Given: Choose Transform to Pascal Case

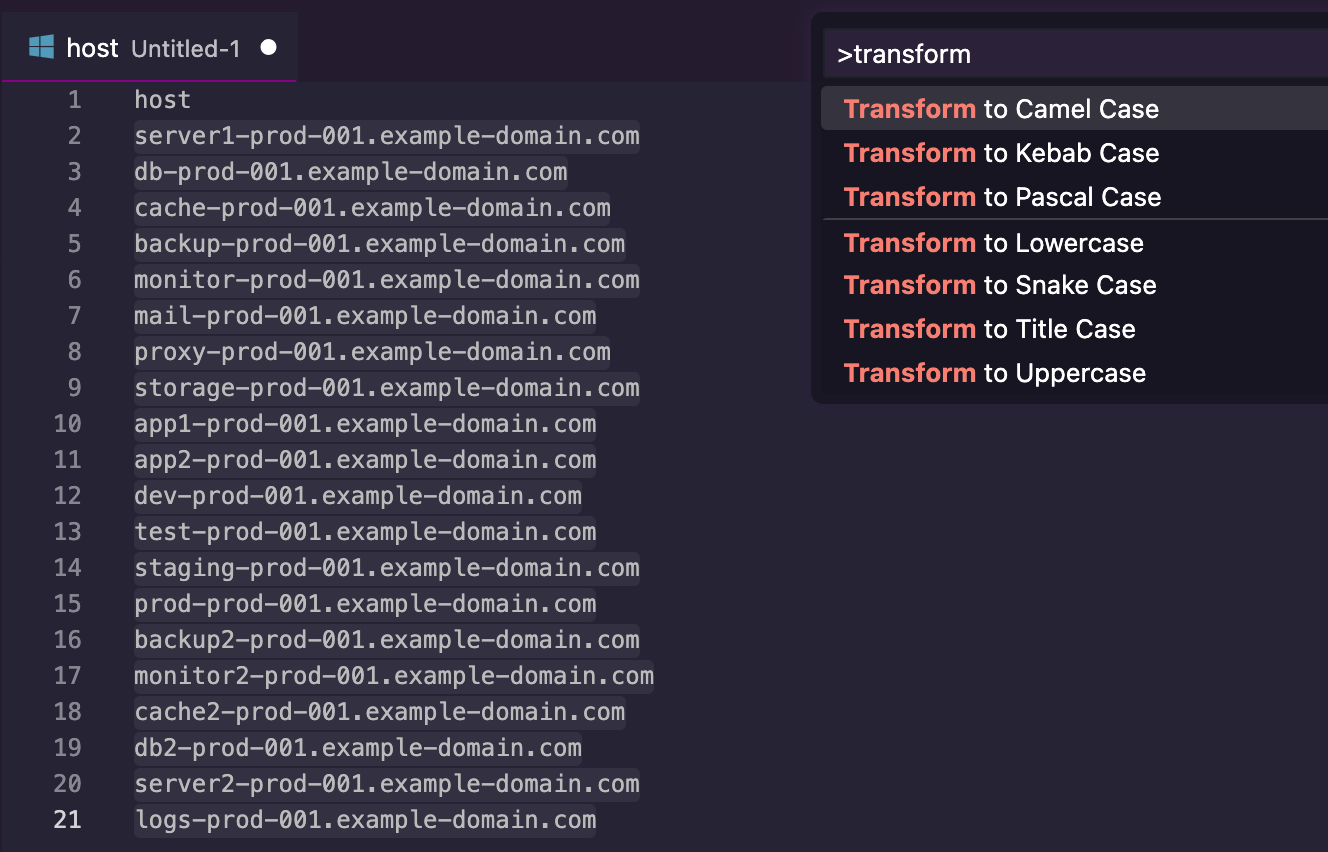Looking at the screenshot, I should click(1002, 197).
